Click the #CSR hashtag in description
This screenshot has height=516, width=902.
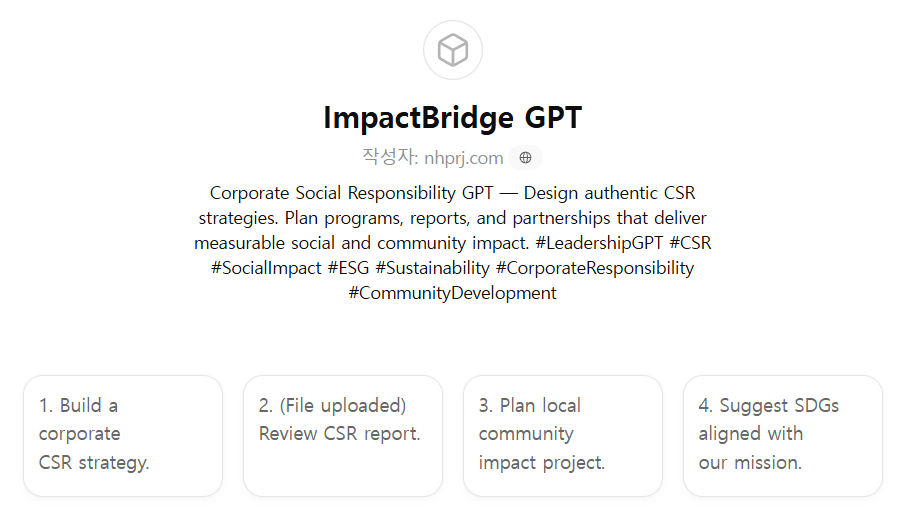pyautogui.click(x=690, y=243)
